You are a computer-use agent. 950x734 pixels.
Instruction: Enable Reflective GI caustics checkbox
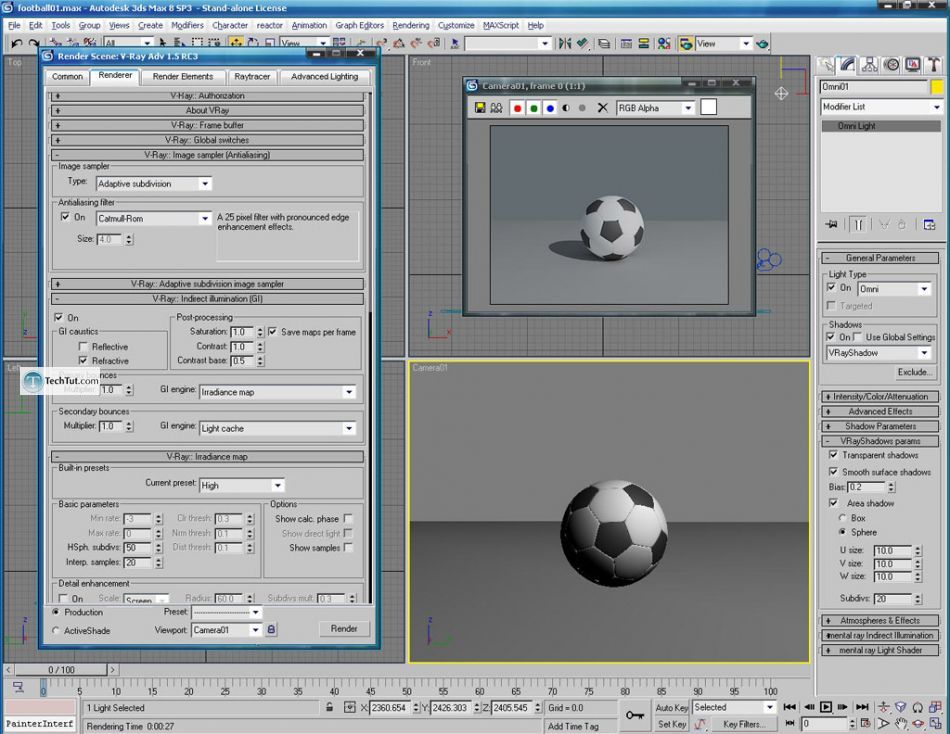coord(83,347)
